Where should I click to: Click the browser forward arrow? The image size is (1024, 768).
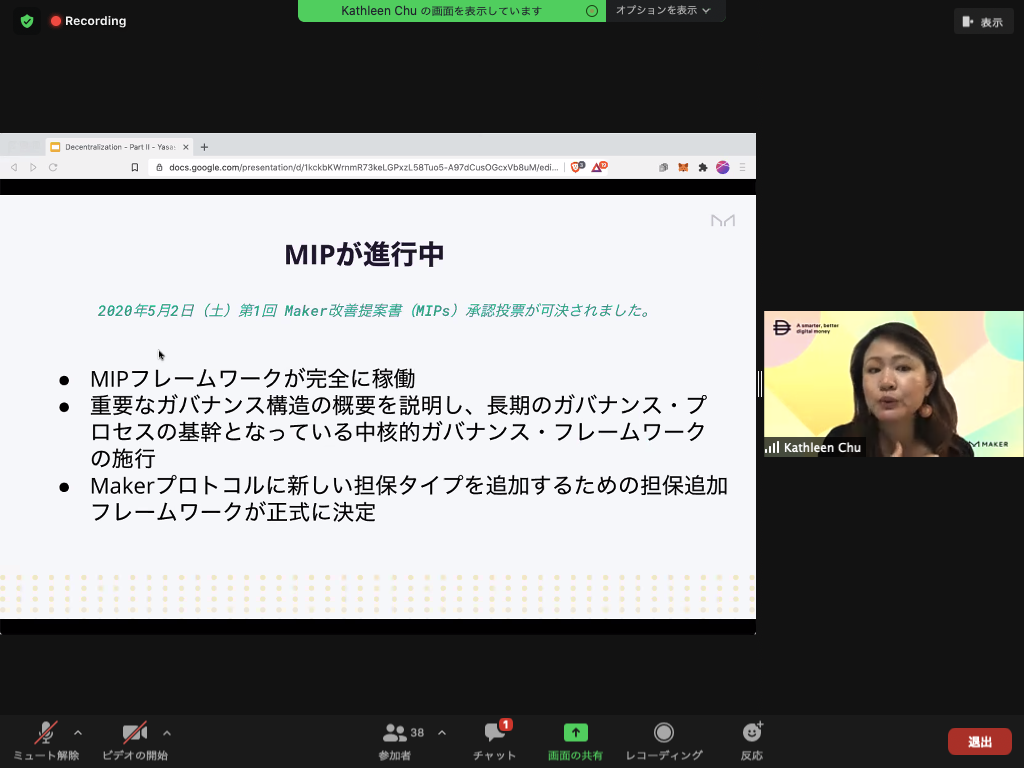33,167
